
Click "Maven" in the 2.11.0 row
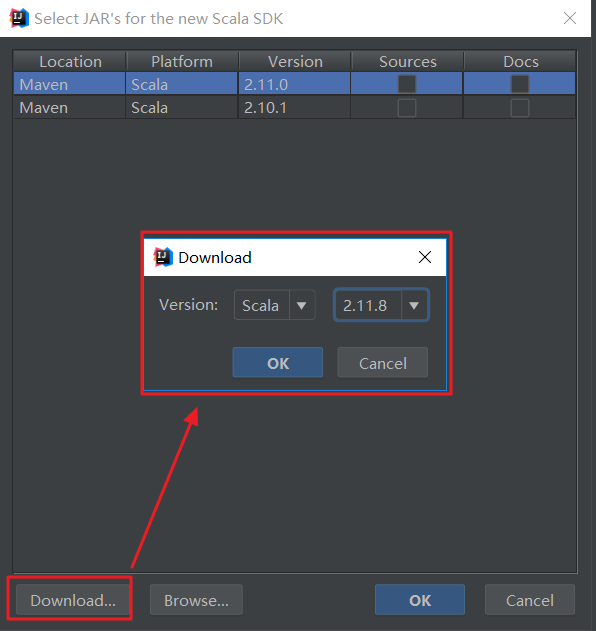tap(44, 85)
